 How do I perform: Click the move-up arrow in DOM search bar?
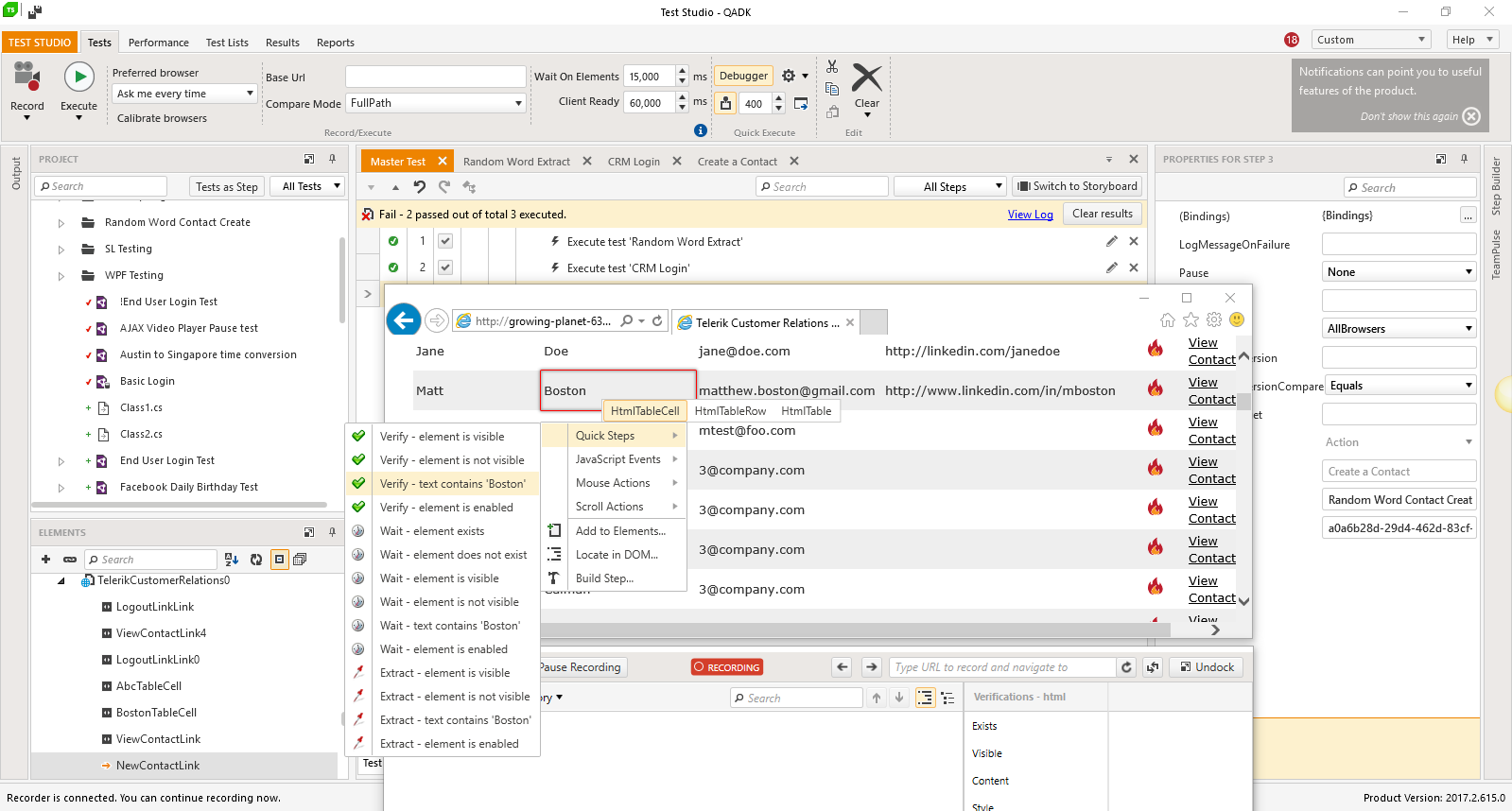877,698
